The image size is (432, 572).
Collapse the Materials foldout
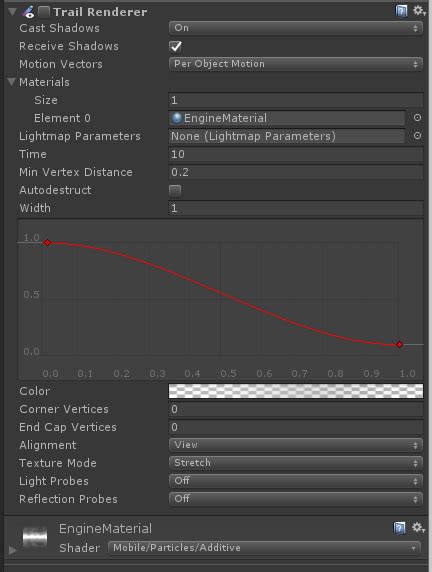(x=12, y=82)
